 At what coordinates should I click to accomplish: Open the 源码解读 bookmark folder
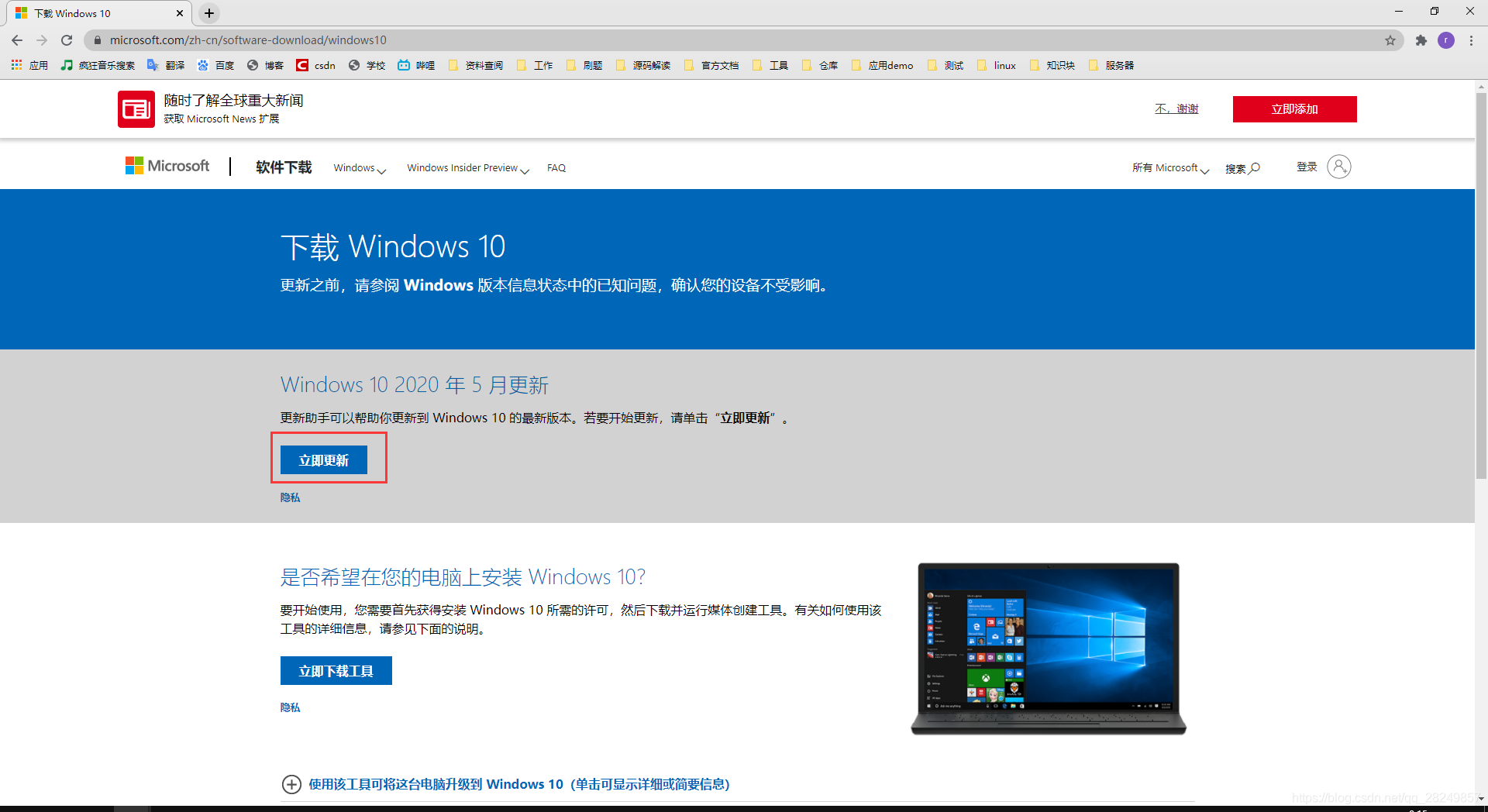(x=643, y=65)
